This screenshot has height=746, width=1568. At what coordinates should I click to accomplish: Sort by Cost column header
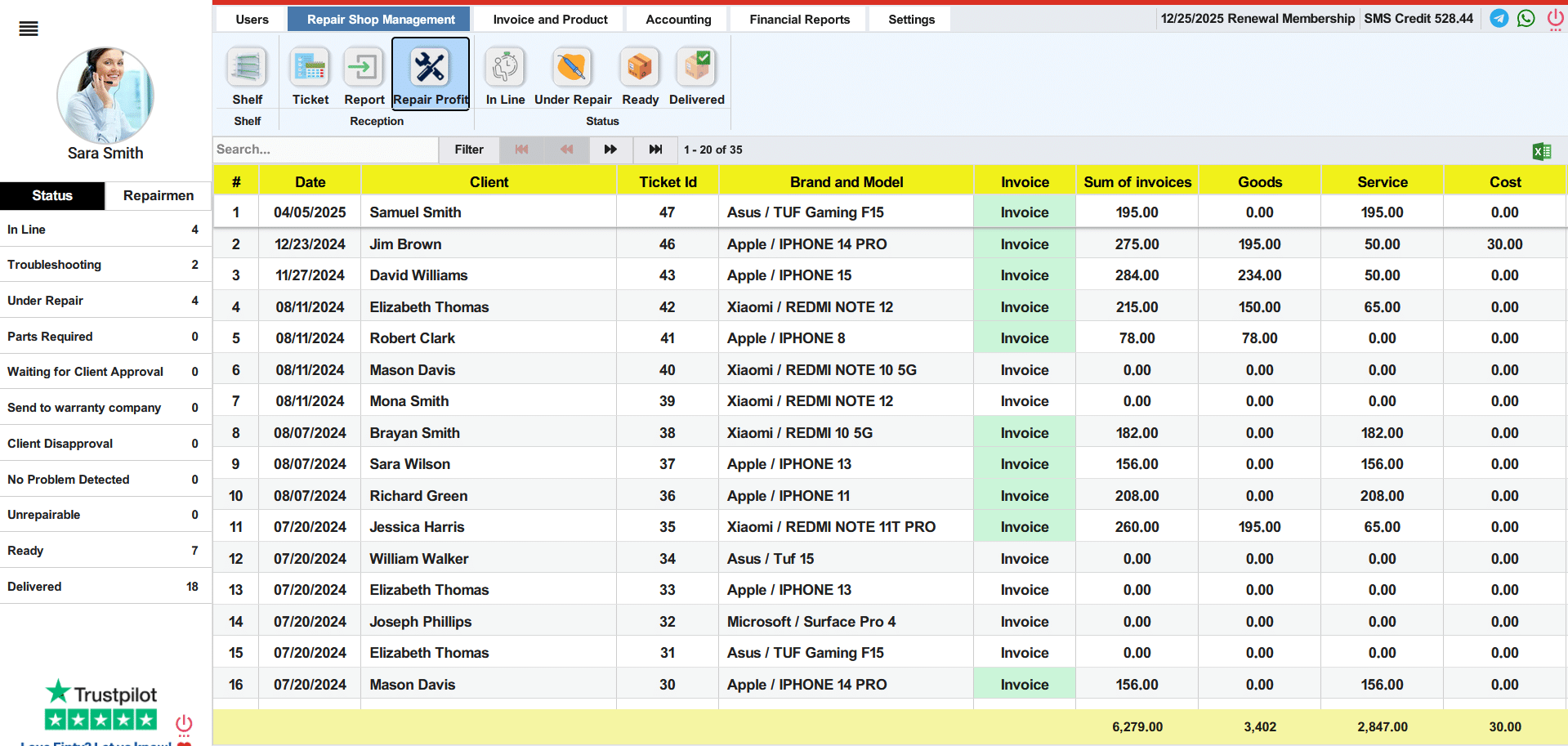[1505, 182]
